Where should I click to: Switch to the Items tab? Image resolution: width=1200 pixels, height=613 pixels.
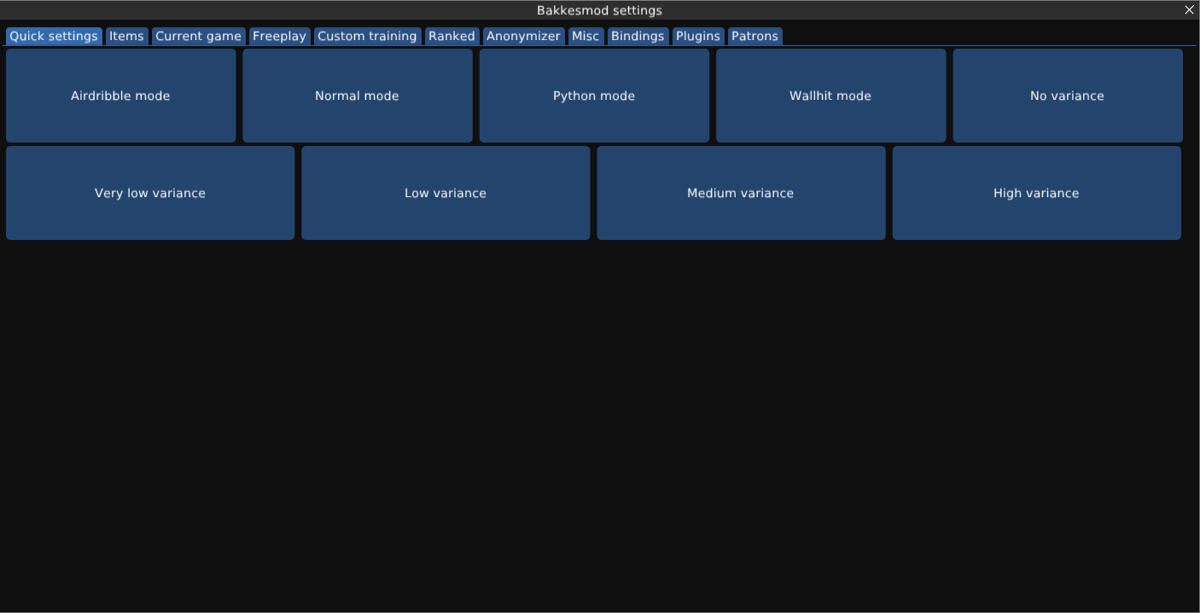pos(126,36)
